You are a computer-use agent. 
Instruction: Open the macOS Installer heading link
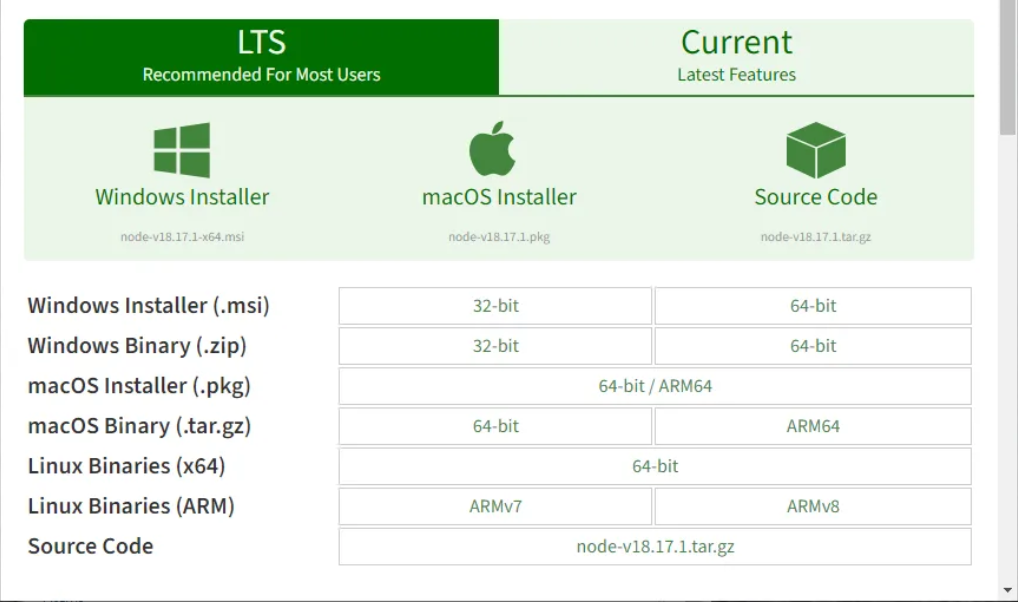(x=499, y=197)
